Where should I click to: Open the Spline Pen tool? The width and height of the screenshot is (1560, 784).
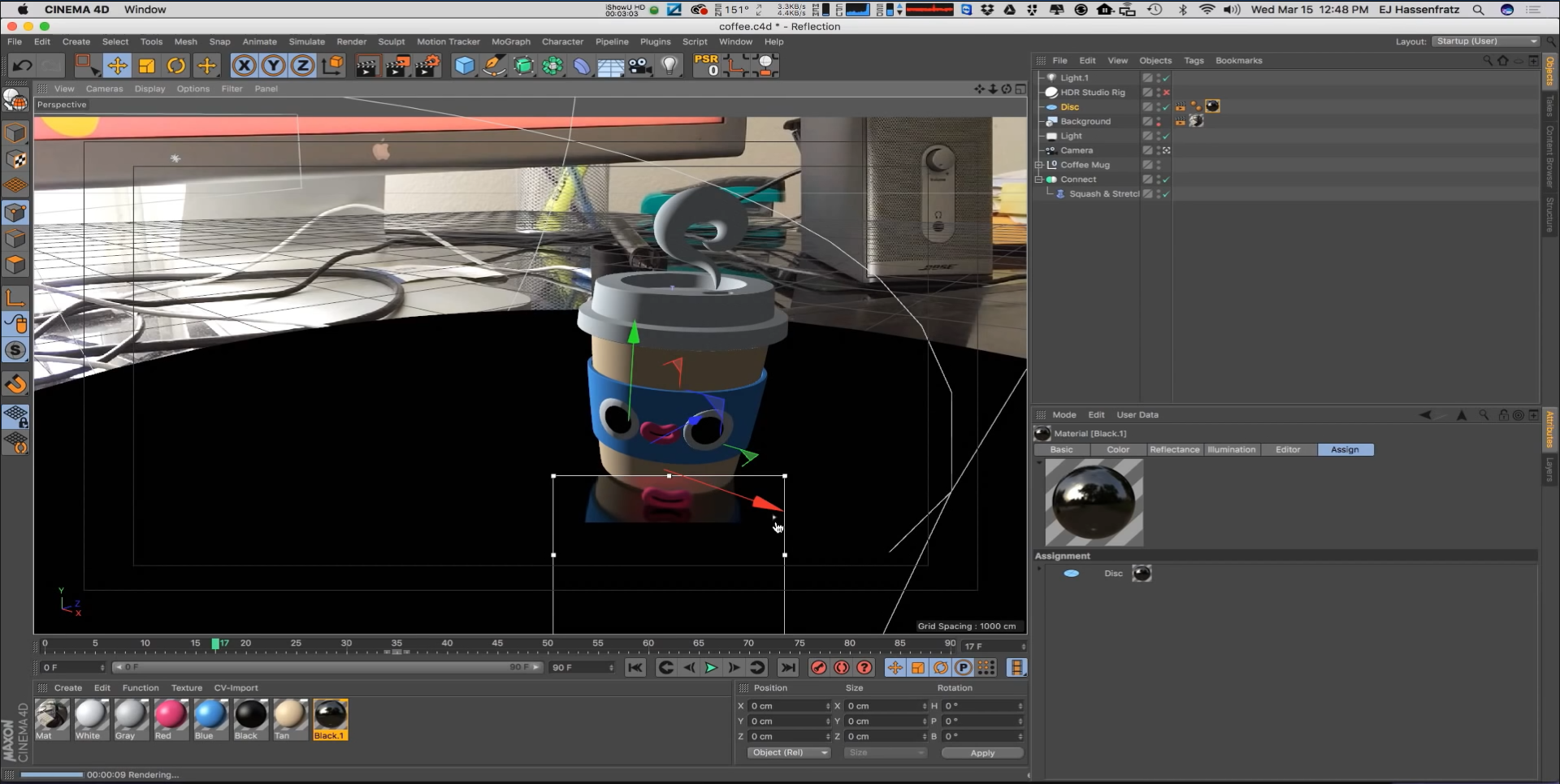(494, 66)
